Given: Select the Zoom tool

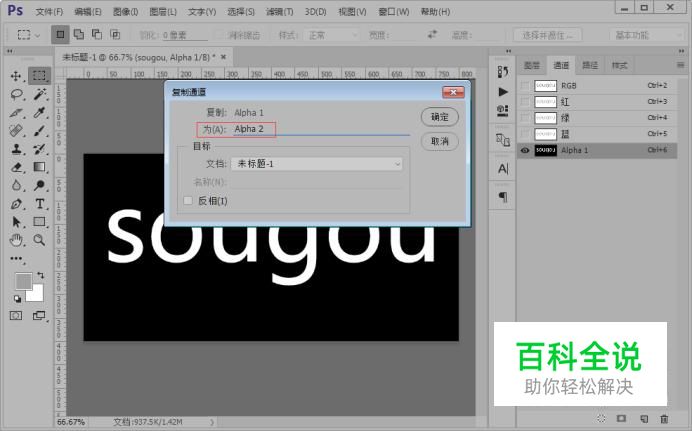Looking at the screenshot, I should pyautogui.click(x=39, y=240).
